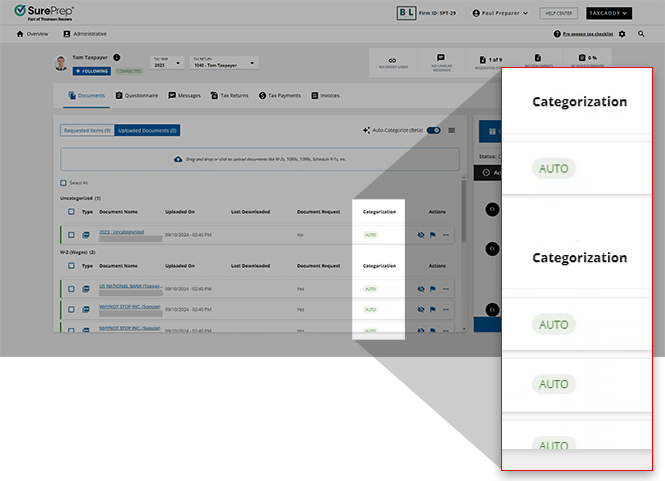Hide the 2023 - Uncategorized document

tap(421, 235)
